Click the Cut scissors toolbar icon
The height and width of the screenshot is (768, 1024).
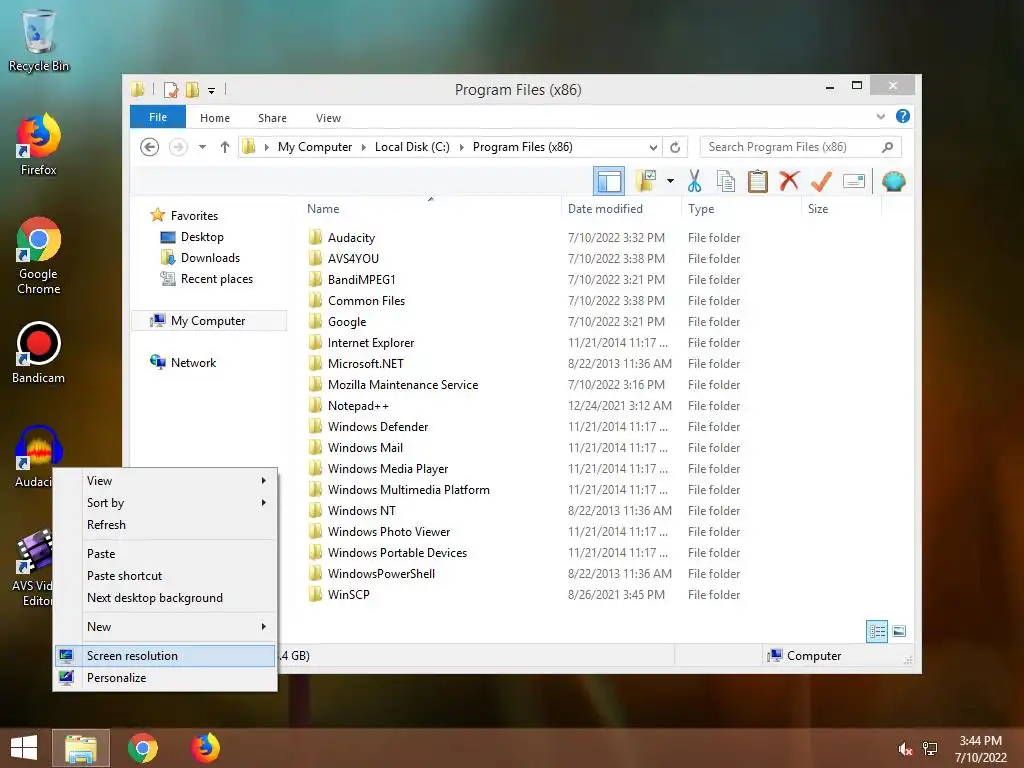[x=694, y=181]
